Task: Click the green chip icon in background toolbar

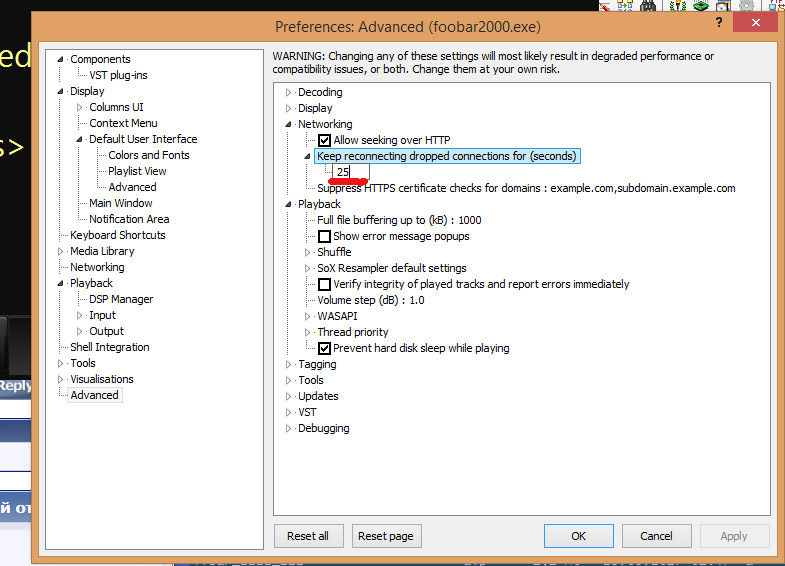Action: (x=701, y=6)
